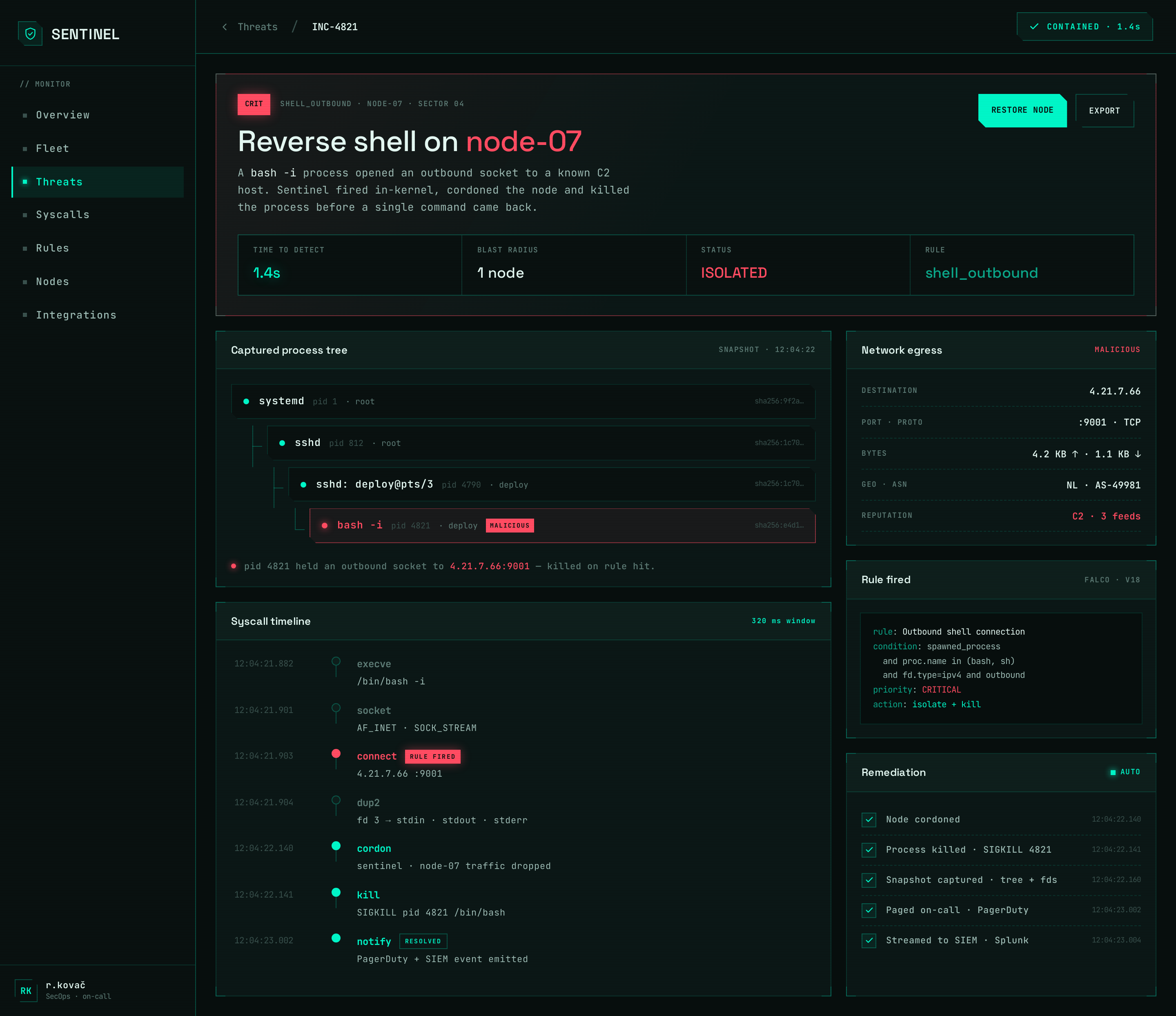The width and height of the screenshot is (1176, 1016).
Task: Open the Fleet section
Action: (98, 148)
